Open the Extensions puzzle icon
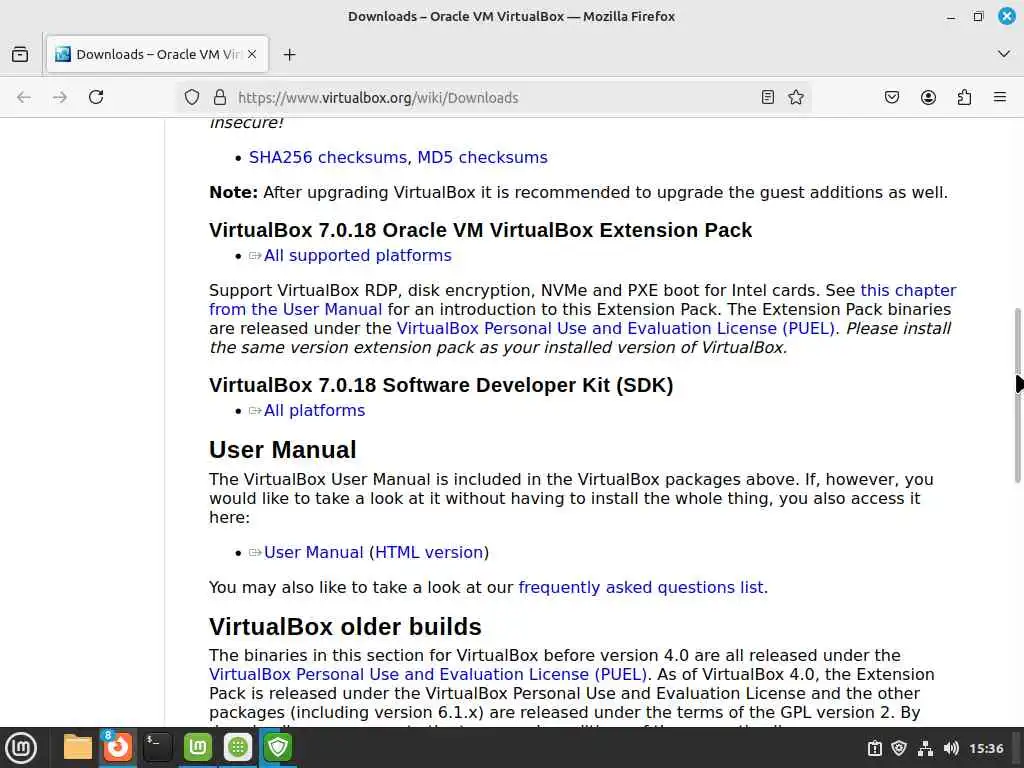Image resolution: width=1024 pixels, height=768 pixels. [964, 97]
